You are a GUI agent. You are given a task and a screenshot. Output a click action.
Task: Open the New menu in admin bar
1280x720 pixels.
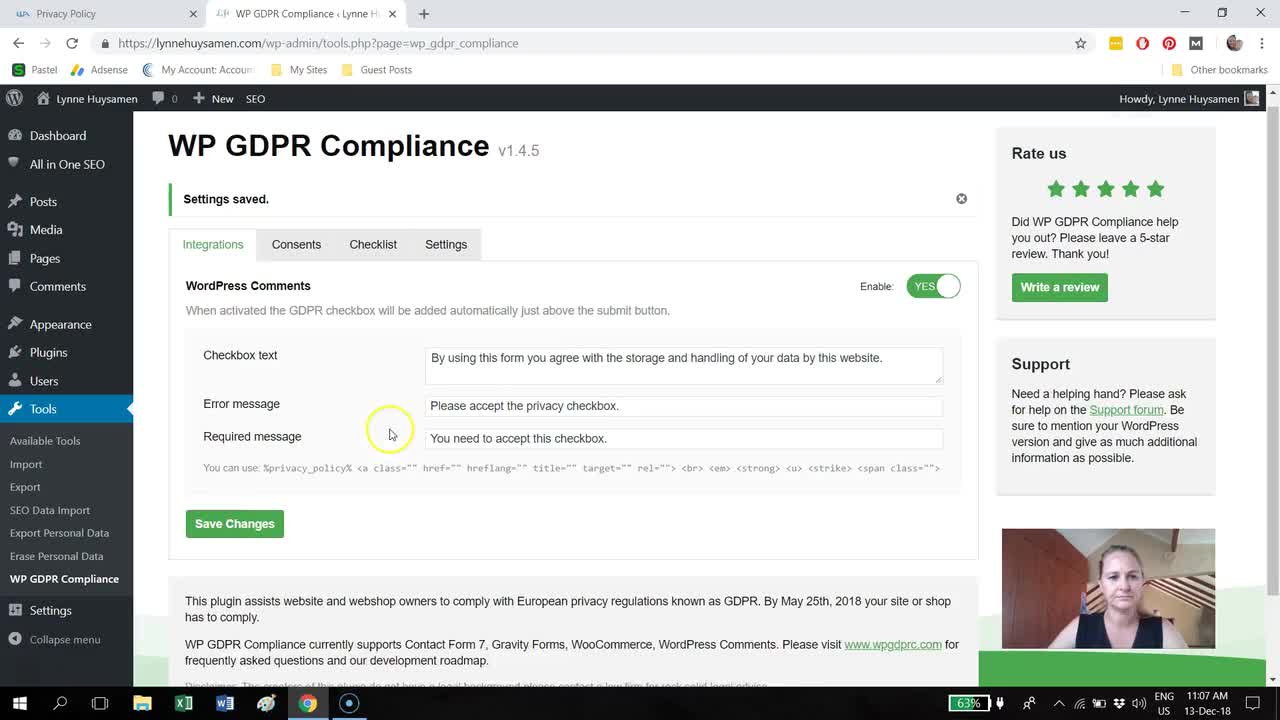(x=213, y=98)
